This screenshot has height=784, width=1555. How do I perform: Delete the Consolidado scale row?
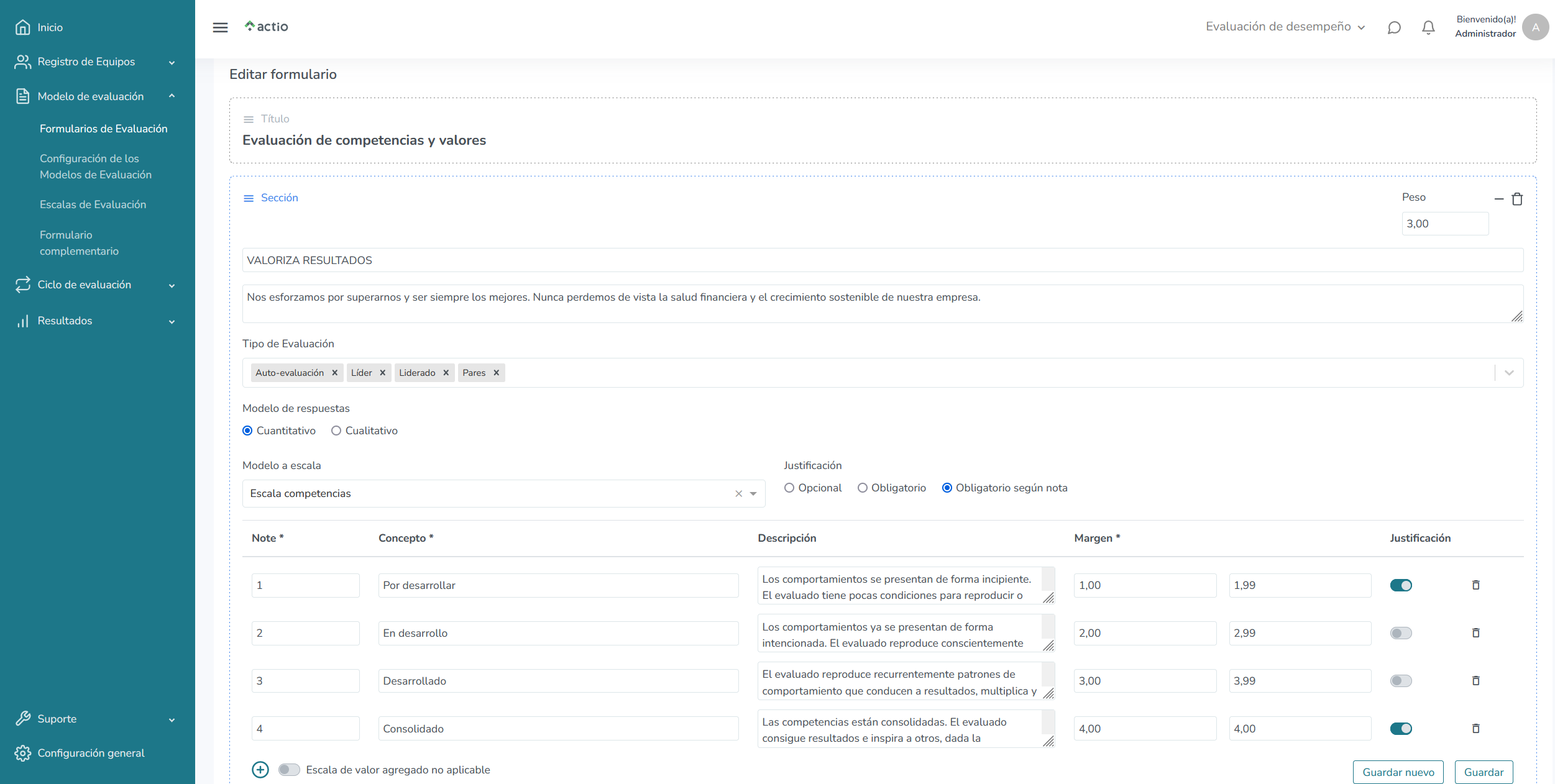(1476, 728)
